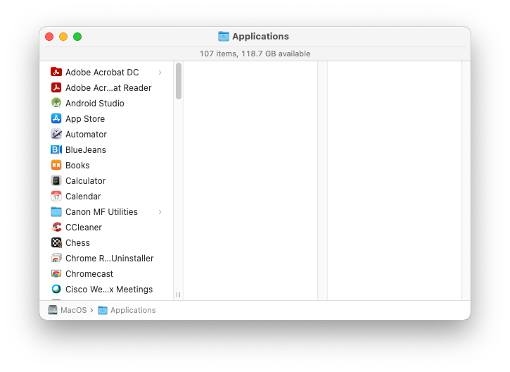The height and width of the screenshot is (372, 510).
Task: Click the first column's scrollbar thumb
Action: [179, 81]
